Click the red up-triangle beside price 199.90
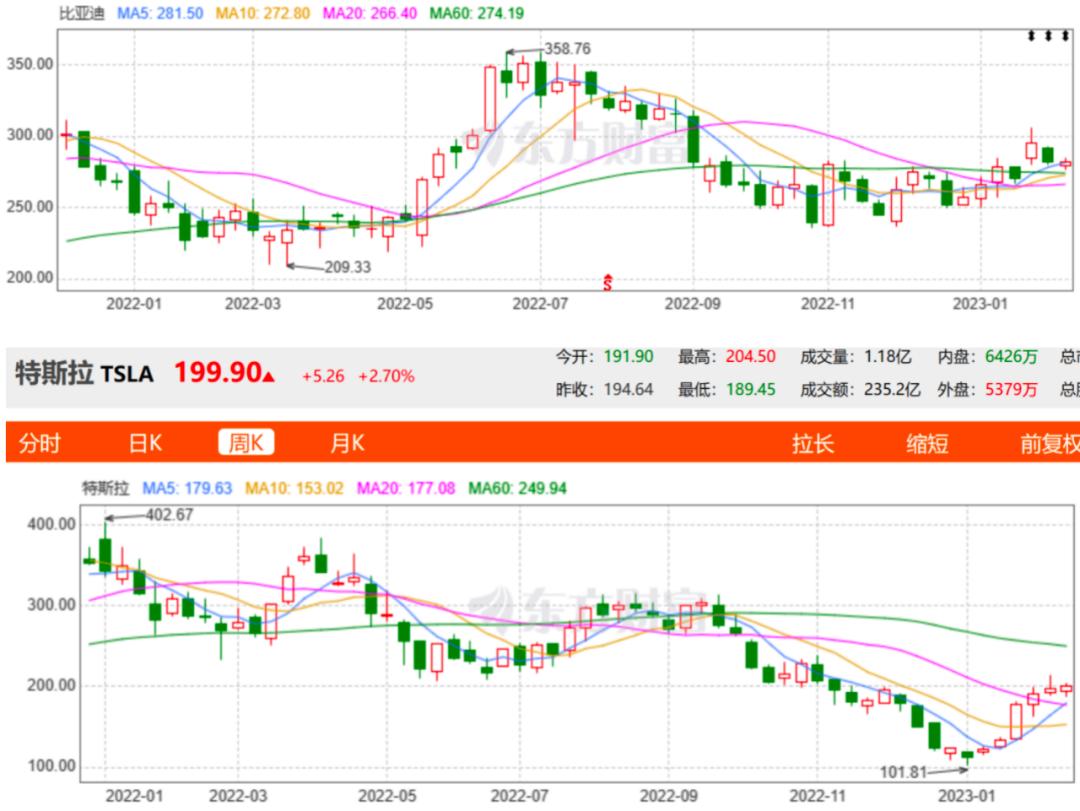This screenshot has height=811, width=1080. [269, 376]
